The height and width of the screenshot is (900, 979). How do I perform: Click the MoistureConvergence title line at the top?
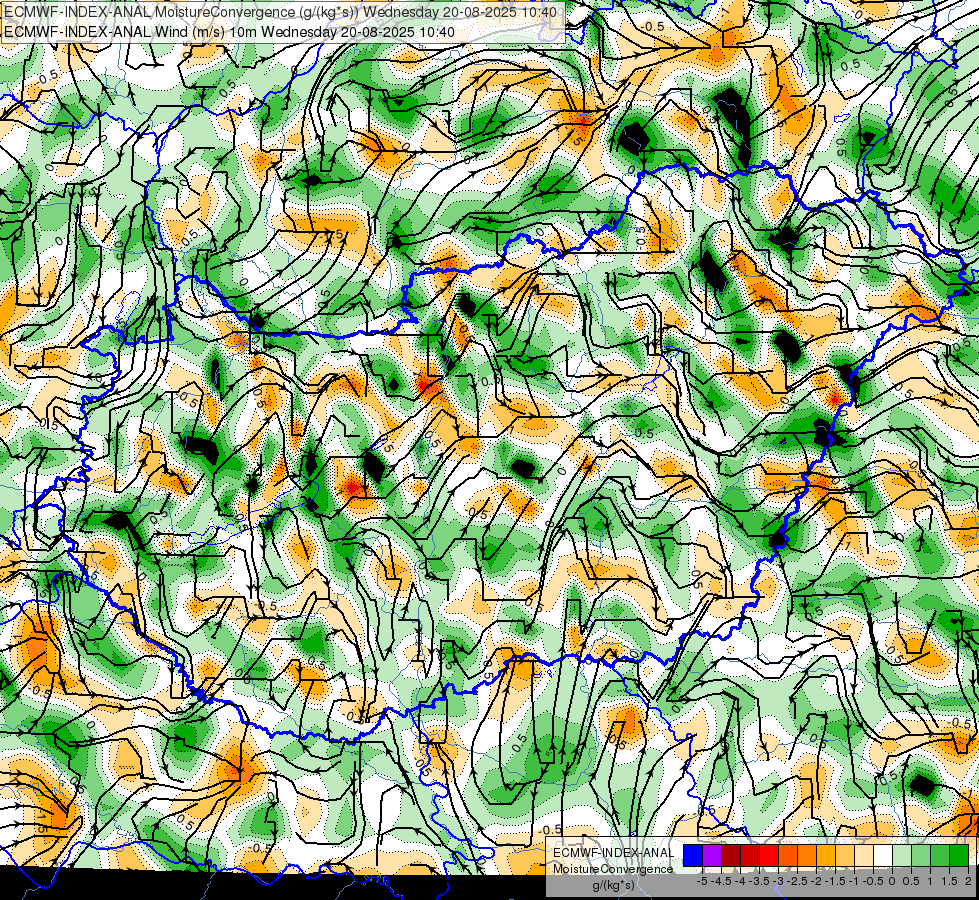click(x=280, y=12)
